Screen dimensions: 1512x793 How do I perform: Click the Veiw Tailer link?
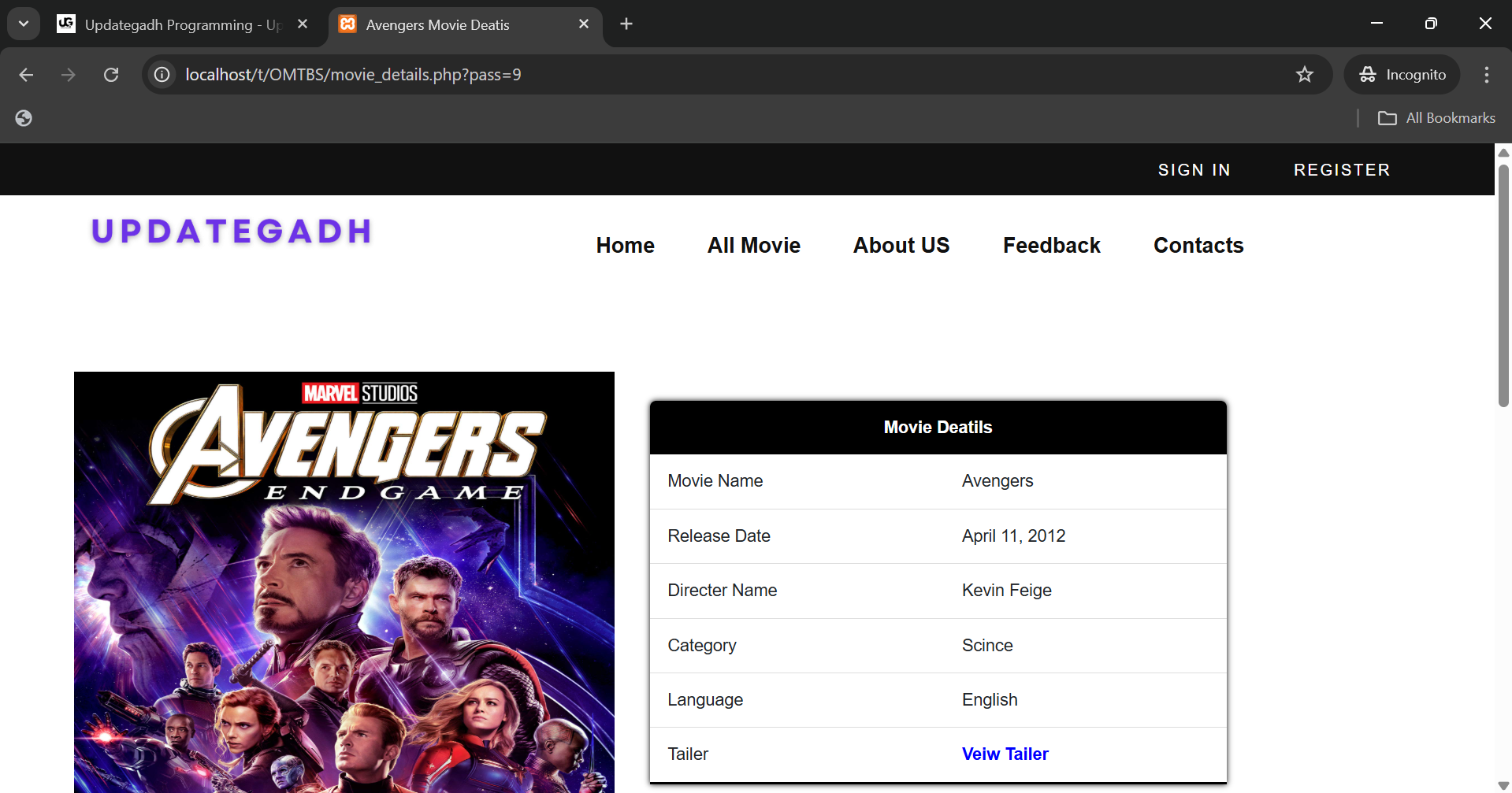[x=1005, y=754]
